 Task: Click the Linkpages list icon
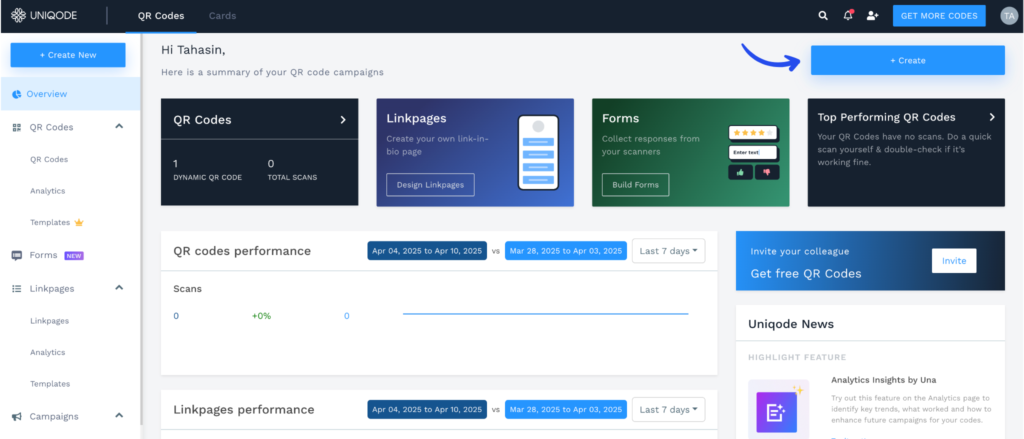pyautogui.click(x=16, y=288)
